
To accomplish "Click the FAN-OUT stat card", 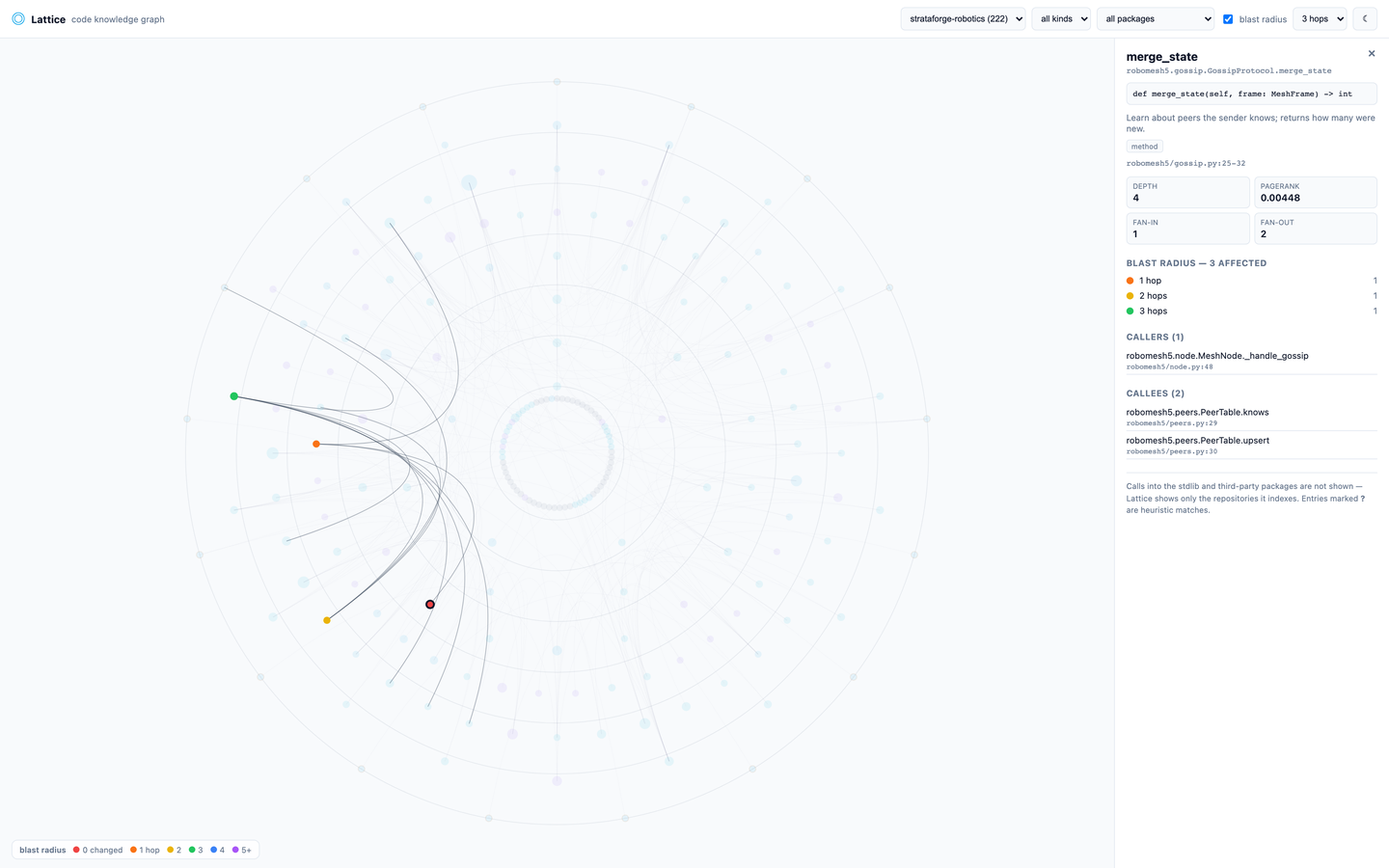I will [1315, 229].
